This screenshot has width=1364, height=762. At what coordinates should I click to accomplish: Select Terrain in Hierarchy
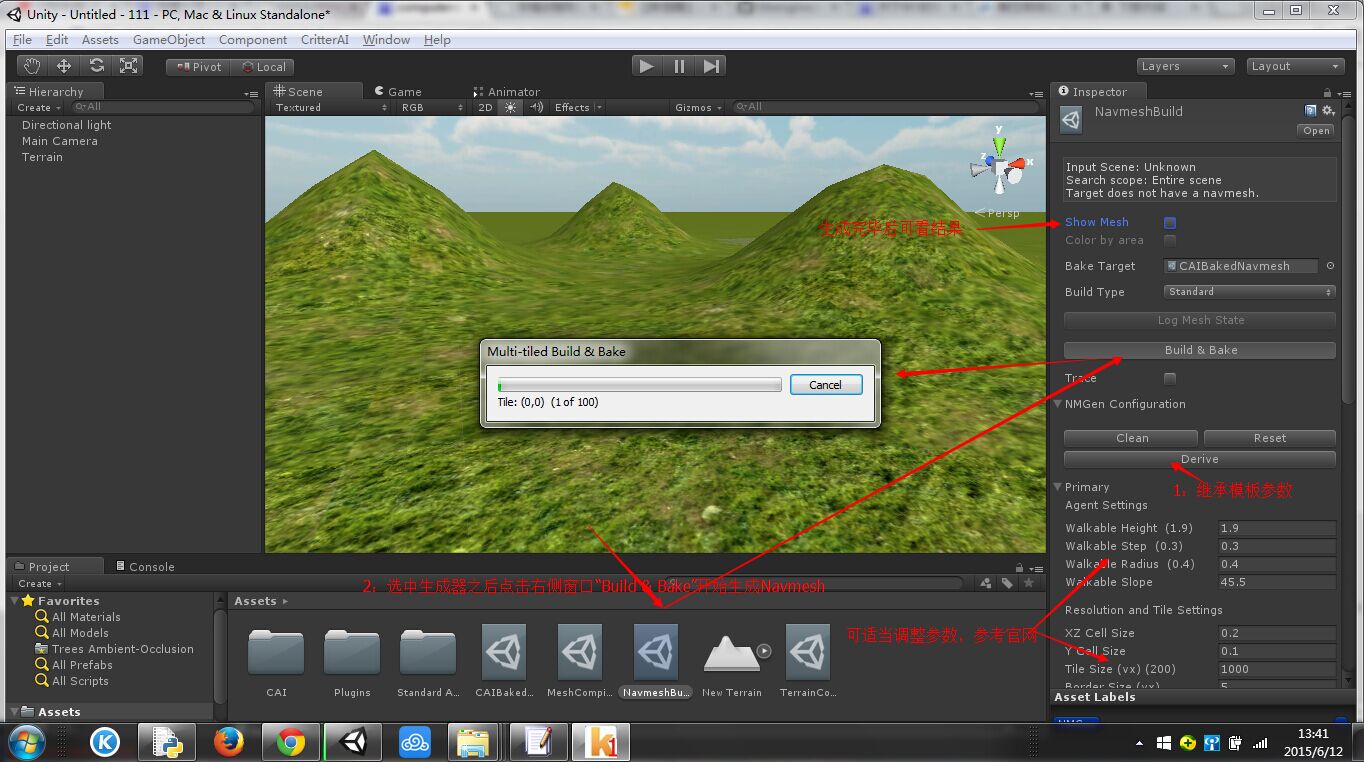[x=42, y=157]
